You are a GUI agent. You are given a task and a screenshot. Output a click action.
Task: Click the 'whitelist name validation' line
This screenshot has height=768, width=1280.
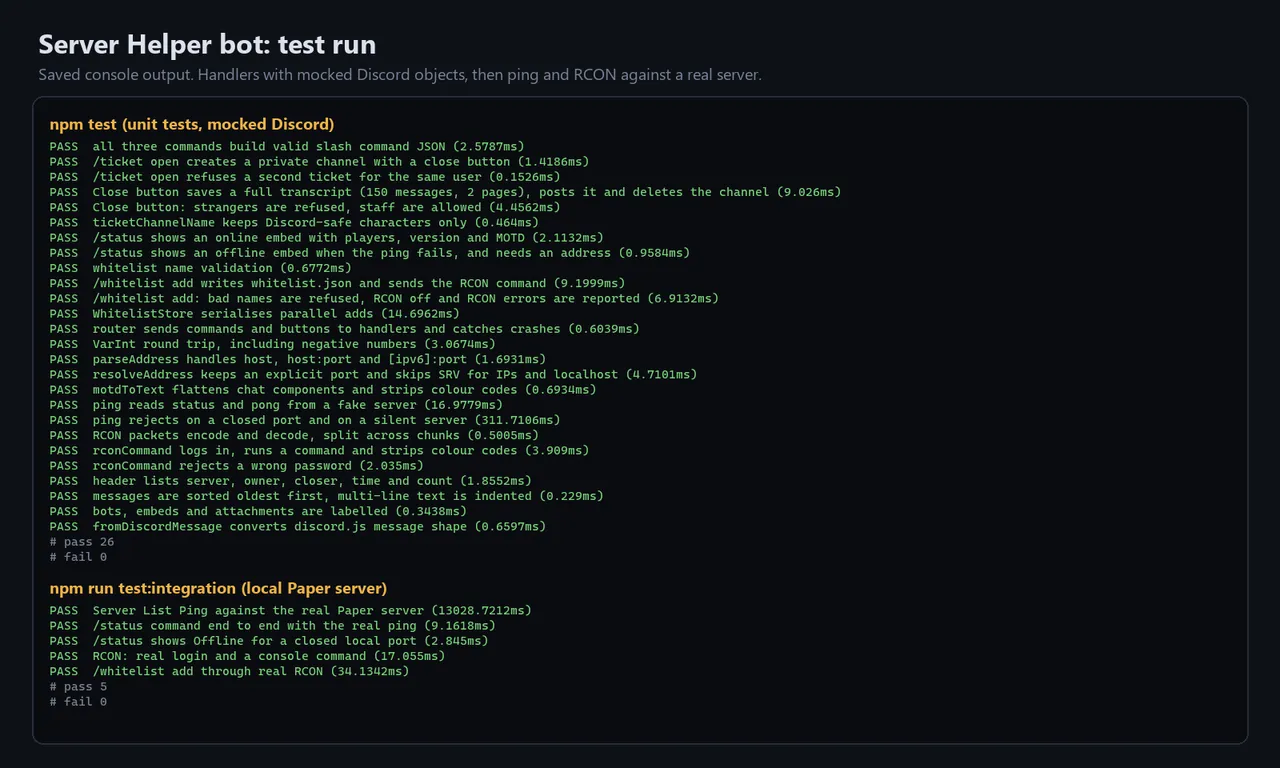201,267
